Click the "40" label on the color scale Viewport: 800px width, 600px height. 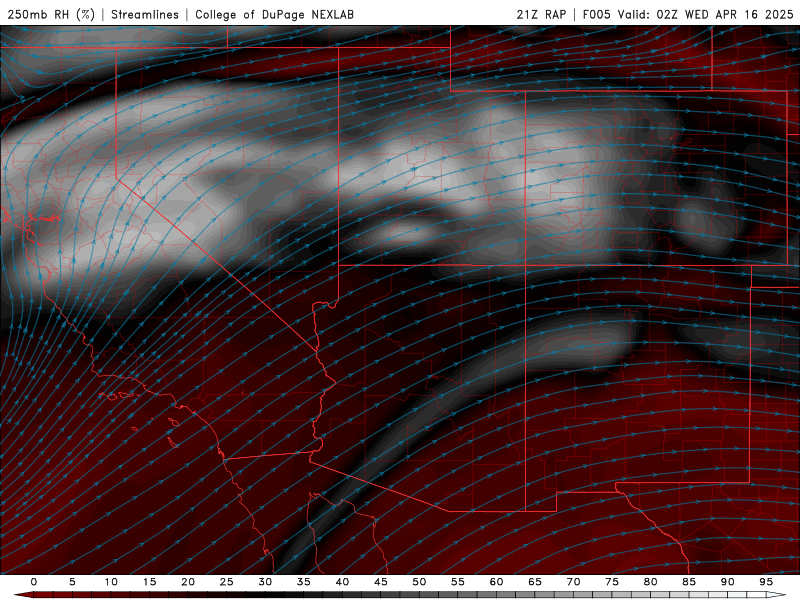pos(342,582)
